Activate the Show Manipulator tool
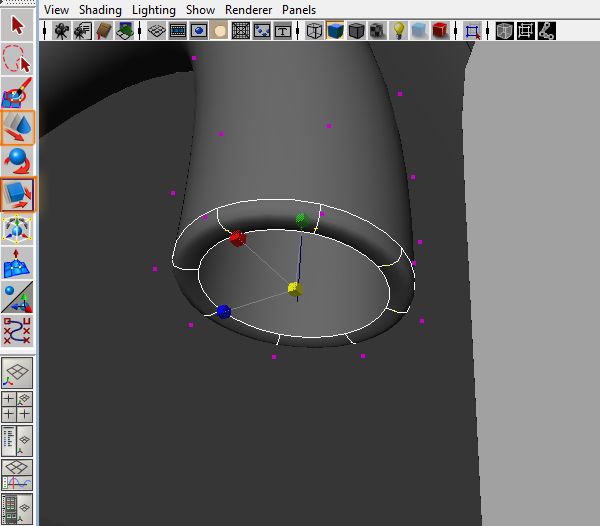This screenshot has width=600, height=526. [17, 297]
